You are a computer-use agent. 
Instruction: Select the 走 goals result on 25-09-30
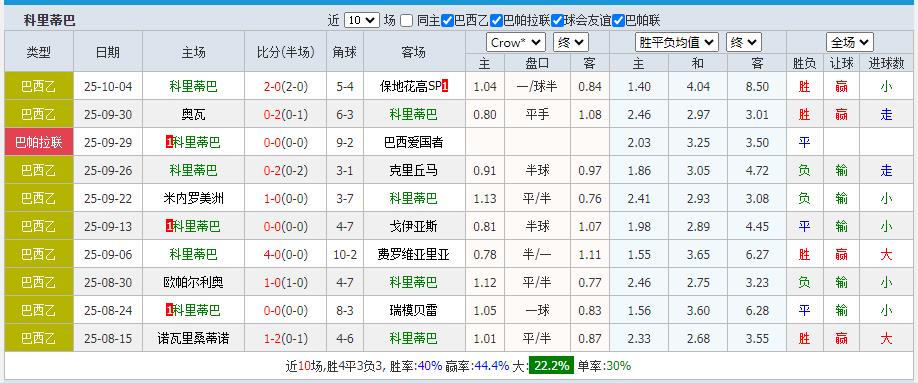pos(886,115)
